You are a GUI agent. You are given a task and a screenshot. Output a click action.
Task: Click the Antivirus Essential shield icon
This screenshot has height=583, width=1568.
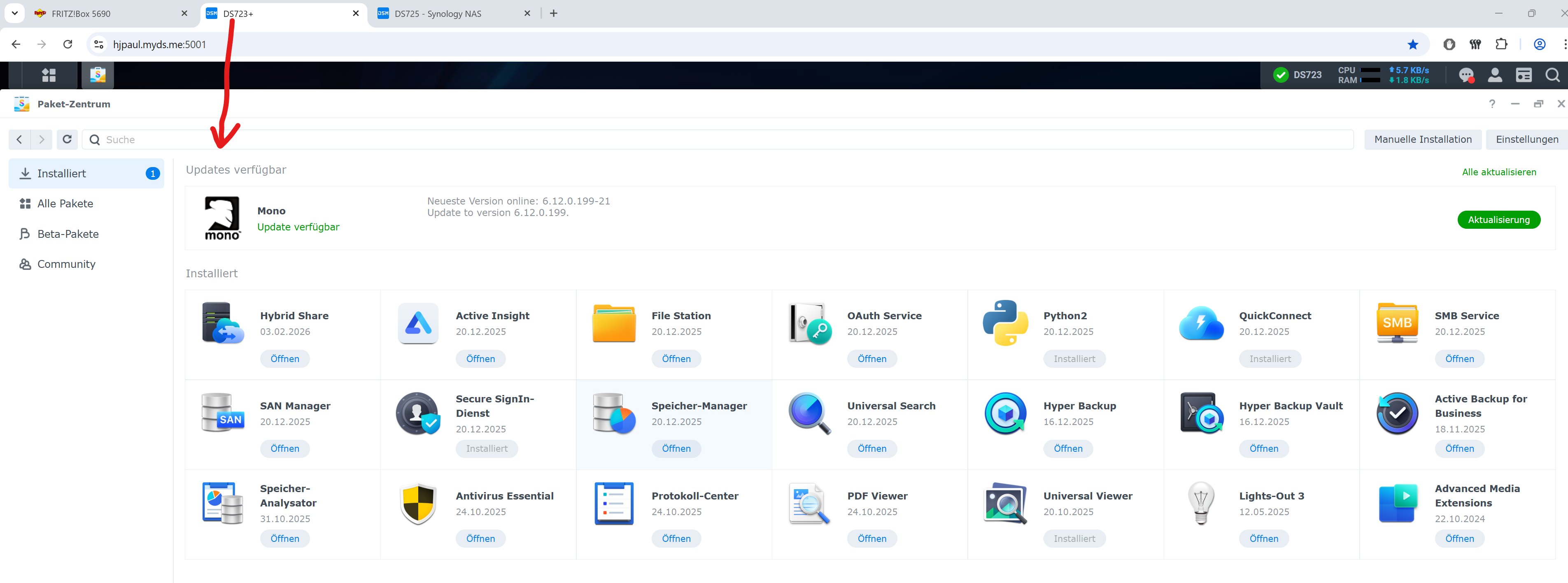pos(417,503)
